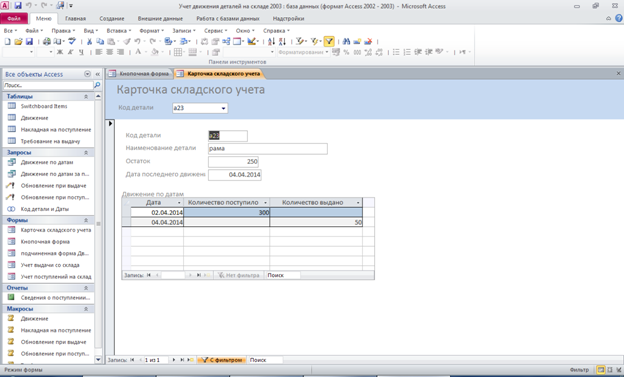Viewport: 624px width, 377px height.
Task: Open Количество поступило column dropdown arrow
Action: point(265,203)
